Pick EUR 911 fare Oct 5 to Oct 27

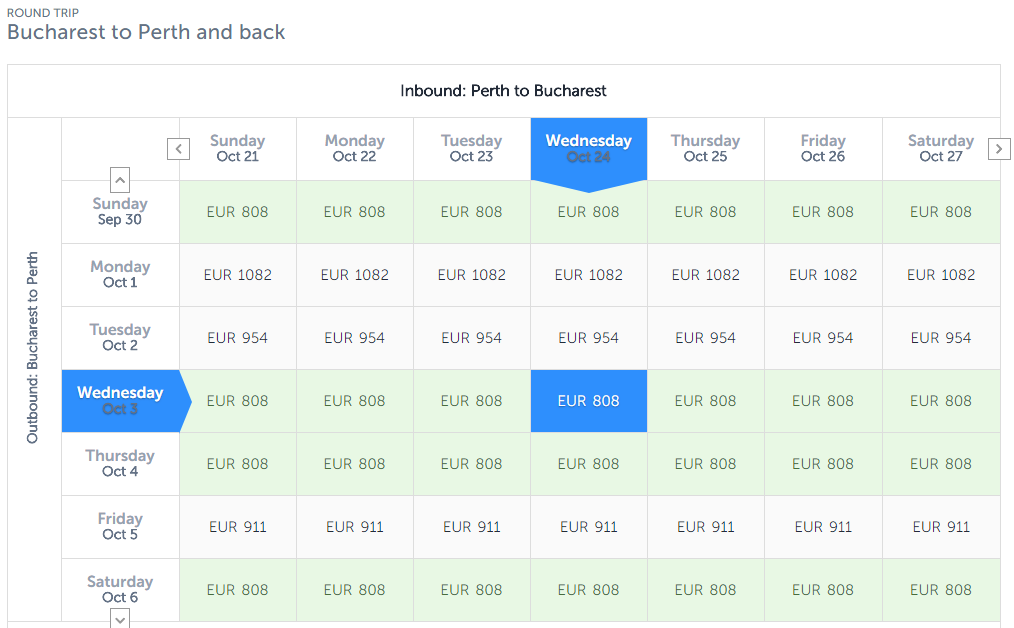click(x=941, y=527)
